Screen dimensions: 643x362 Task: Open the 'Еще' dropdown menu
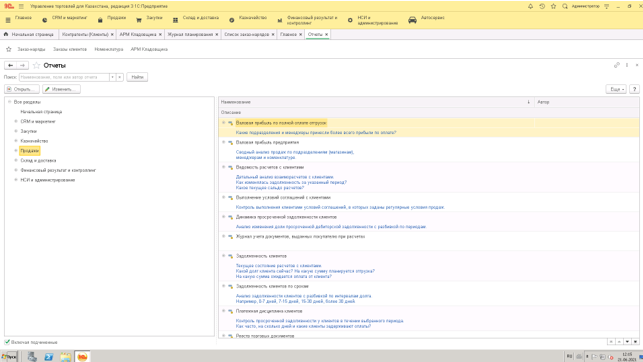tap(616, 89)
